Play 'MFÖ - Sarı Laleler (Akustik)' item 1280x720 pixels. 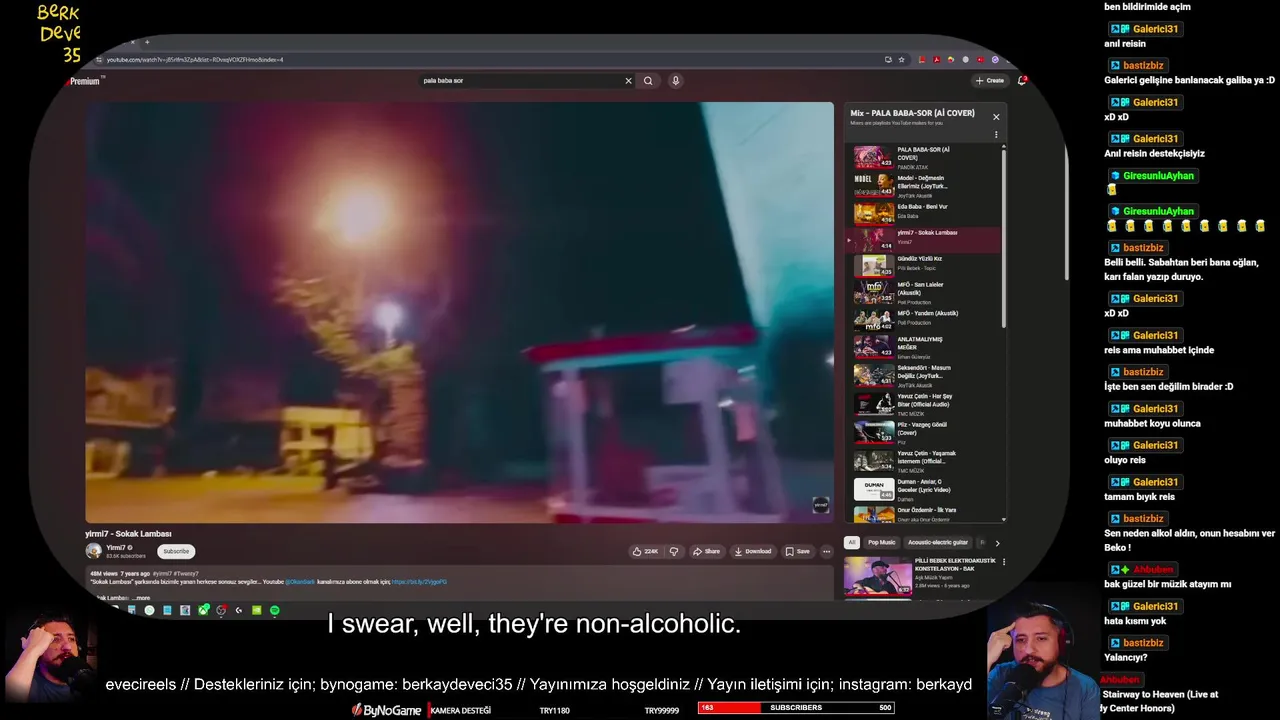(x=924, y=292)
